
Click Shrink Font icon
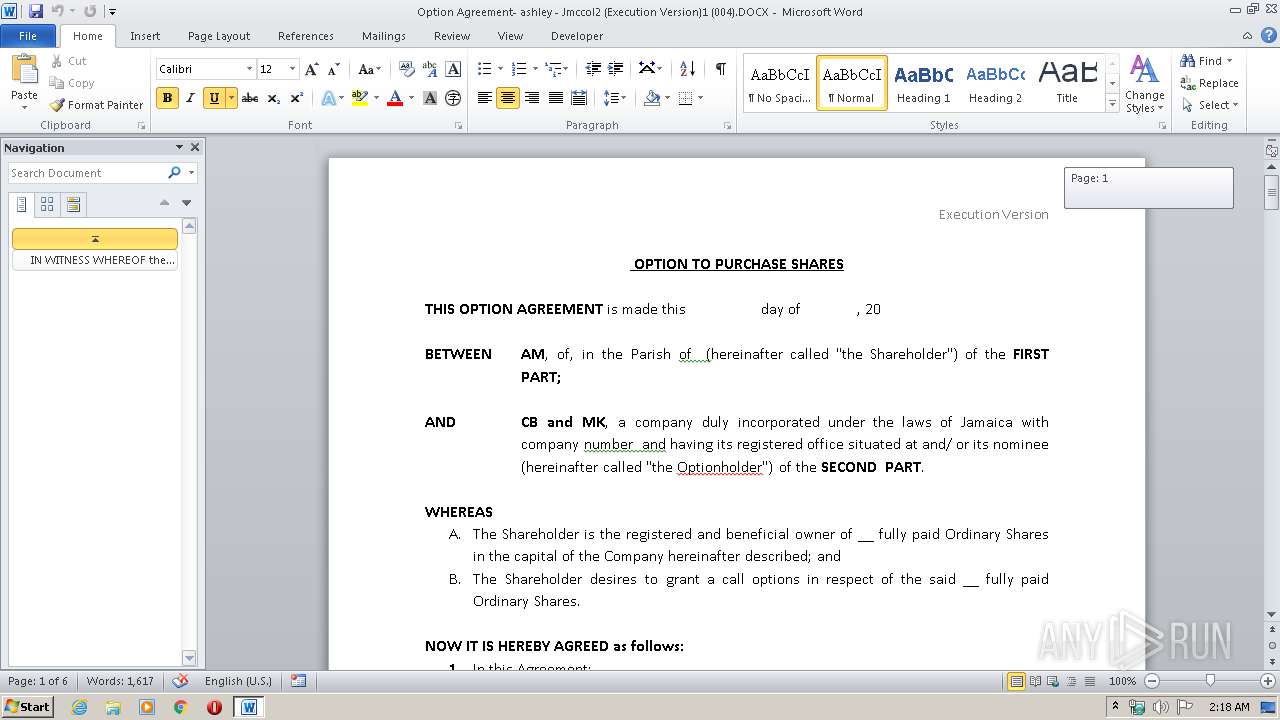click(334, 69)
